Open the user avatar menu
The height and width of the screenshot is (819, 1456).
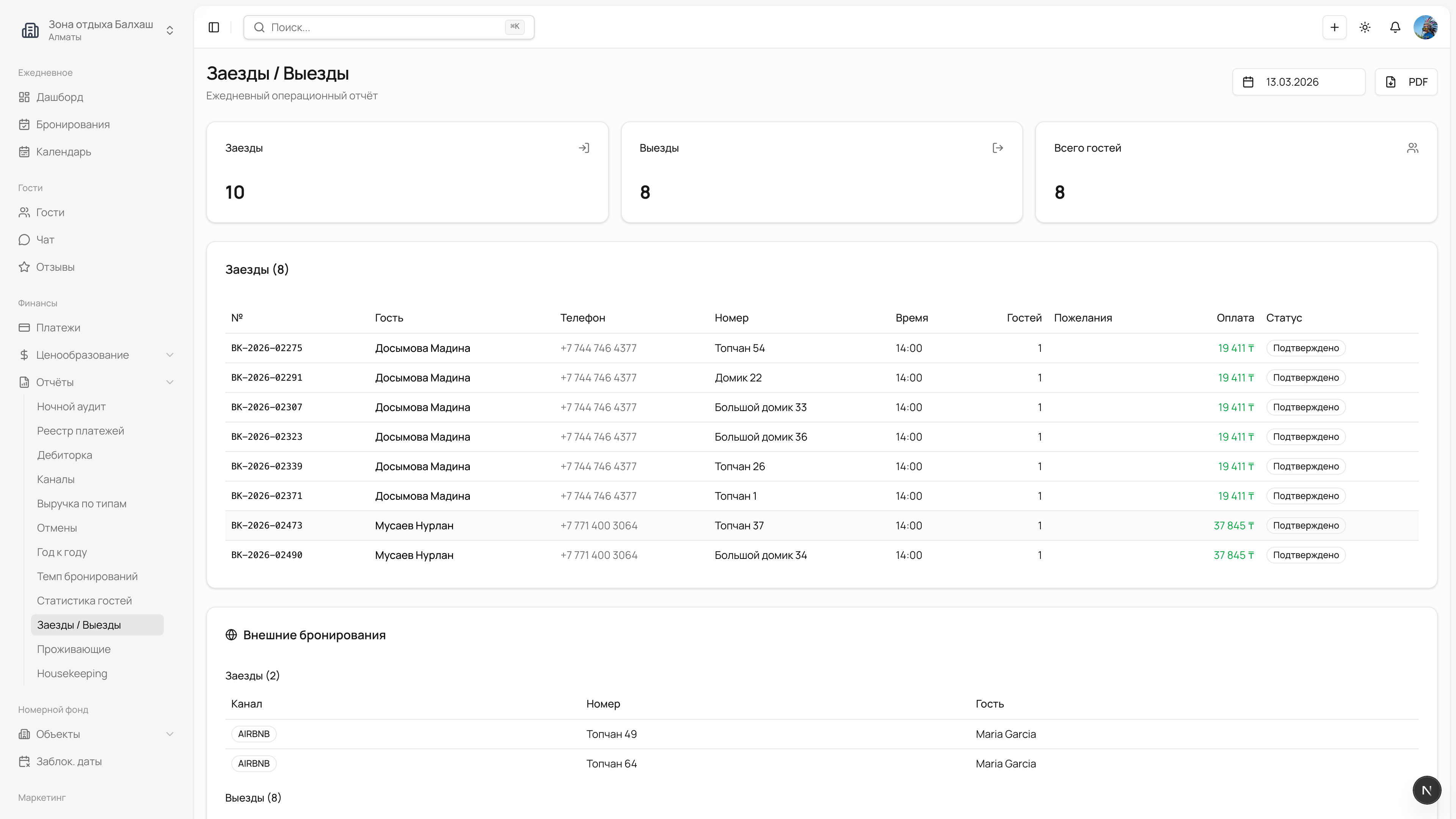coord(1426,27)
